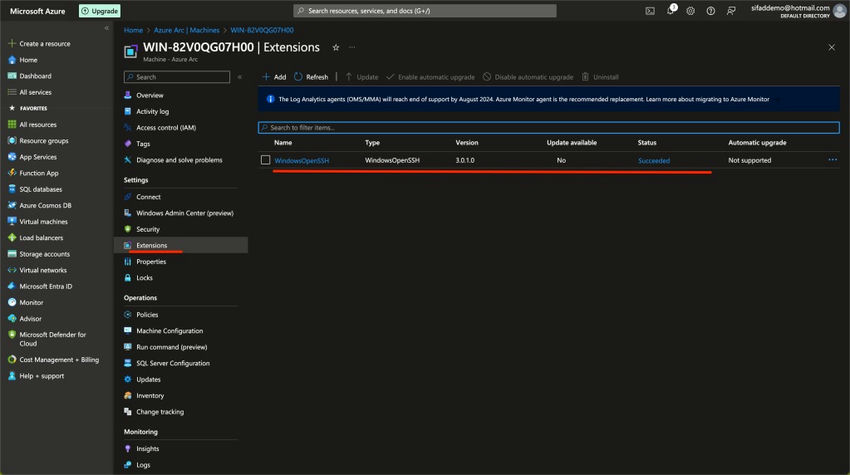Collapse the left portal sidebar
This screenshot has height=475, width=850.
coord(107,28)
